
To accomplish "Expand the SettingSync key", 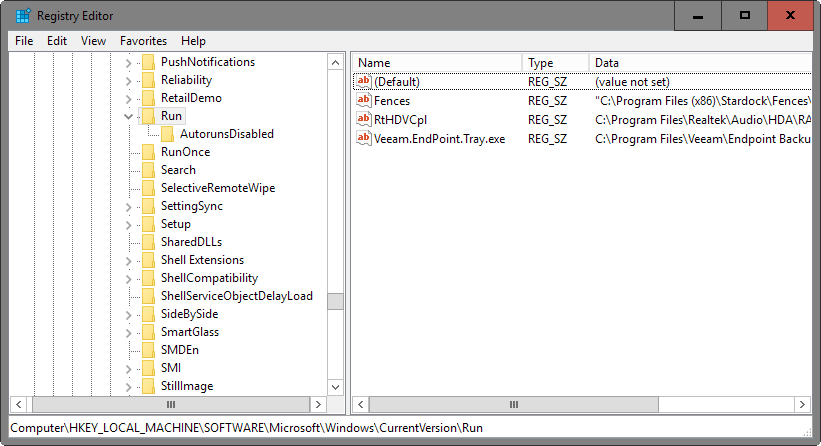I will tap(128, 207).
